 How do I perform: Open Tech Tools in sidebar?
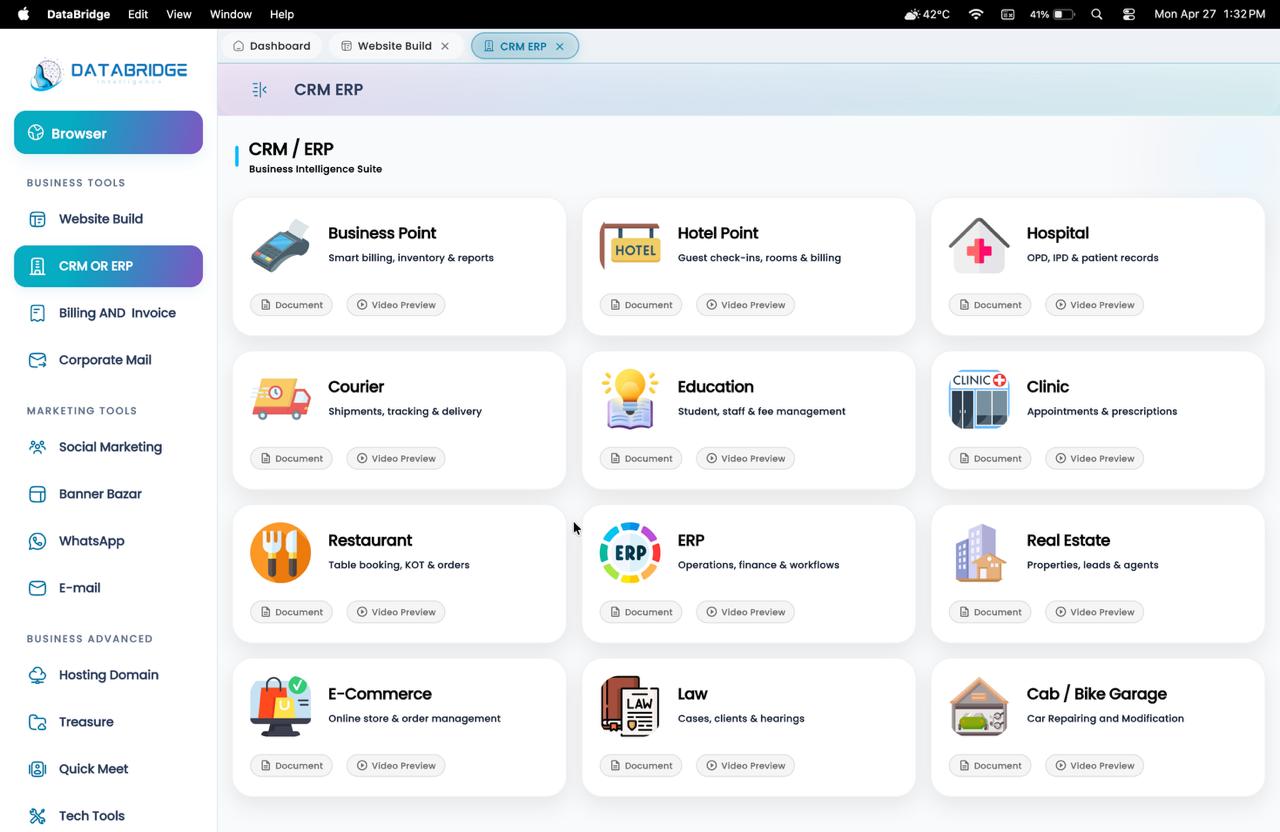tap(108, 816)
